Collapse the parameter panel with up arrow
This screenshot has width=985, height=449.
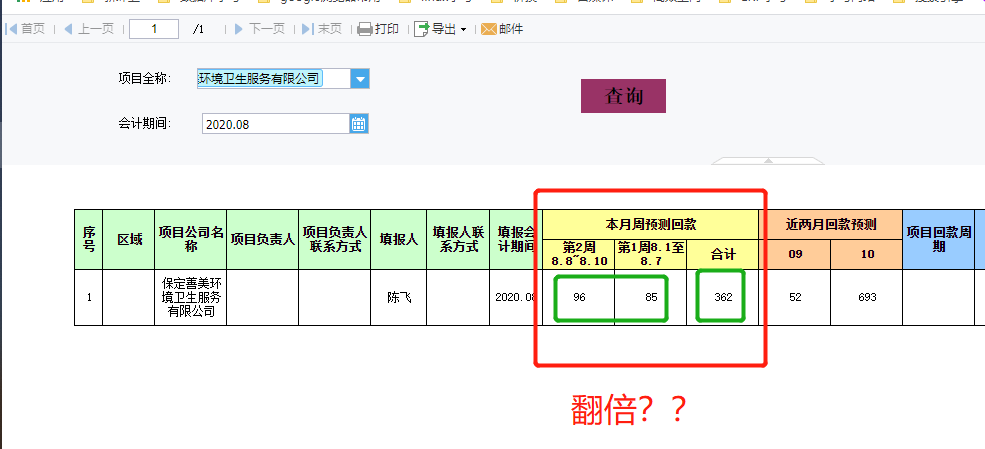click(768, 161)
